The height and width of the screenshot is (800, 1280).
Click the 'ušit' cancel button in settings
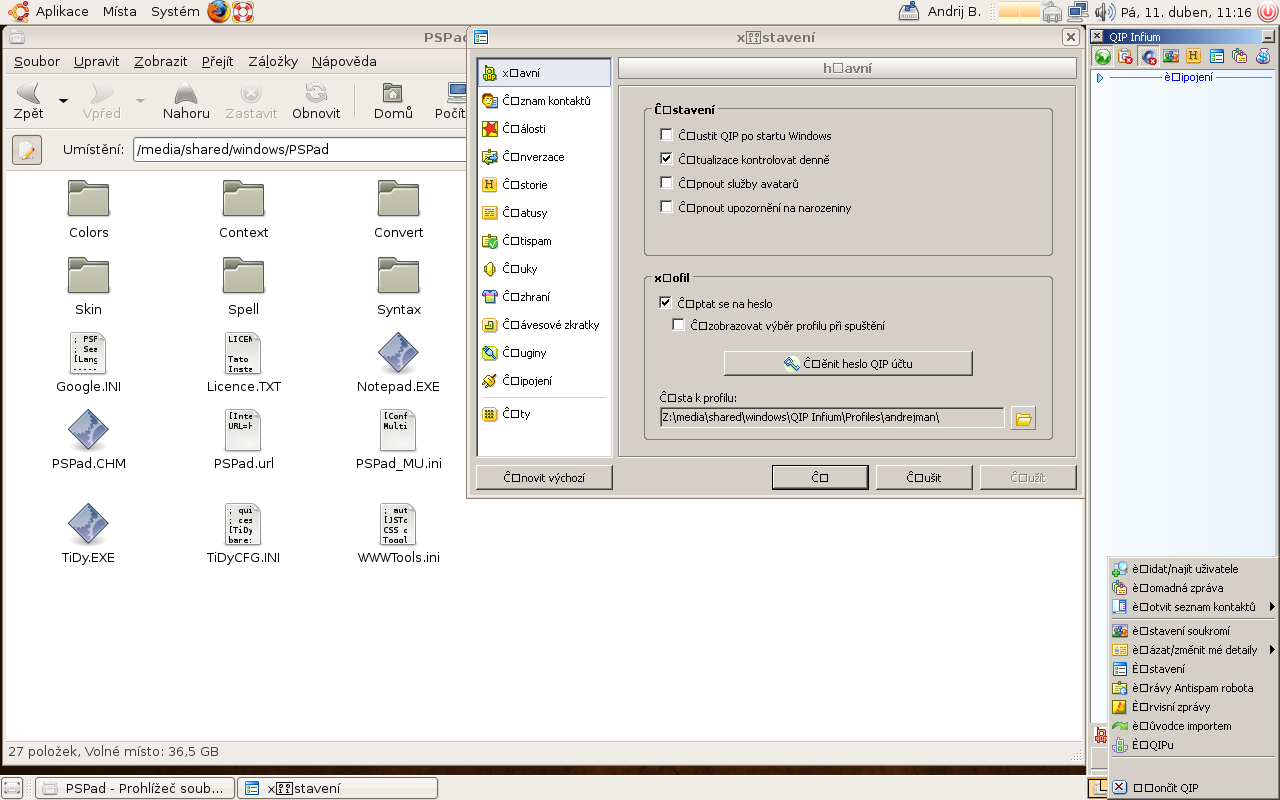tap(924, 477)
